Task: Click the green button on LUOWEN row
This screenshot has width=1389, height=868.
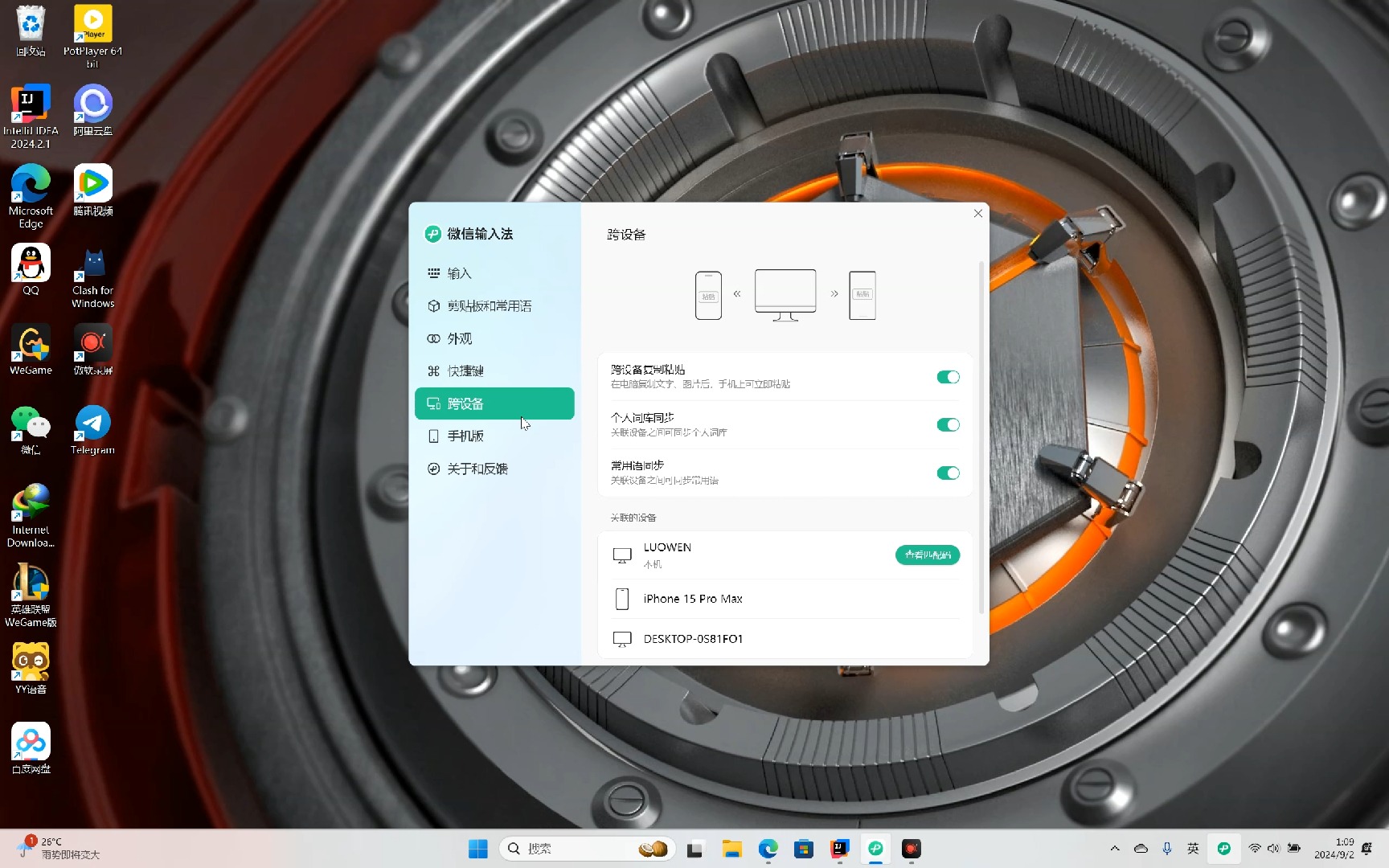Action: 928,555
